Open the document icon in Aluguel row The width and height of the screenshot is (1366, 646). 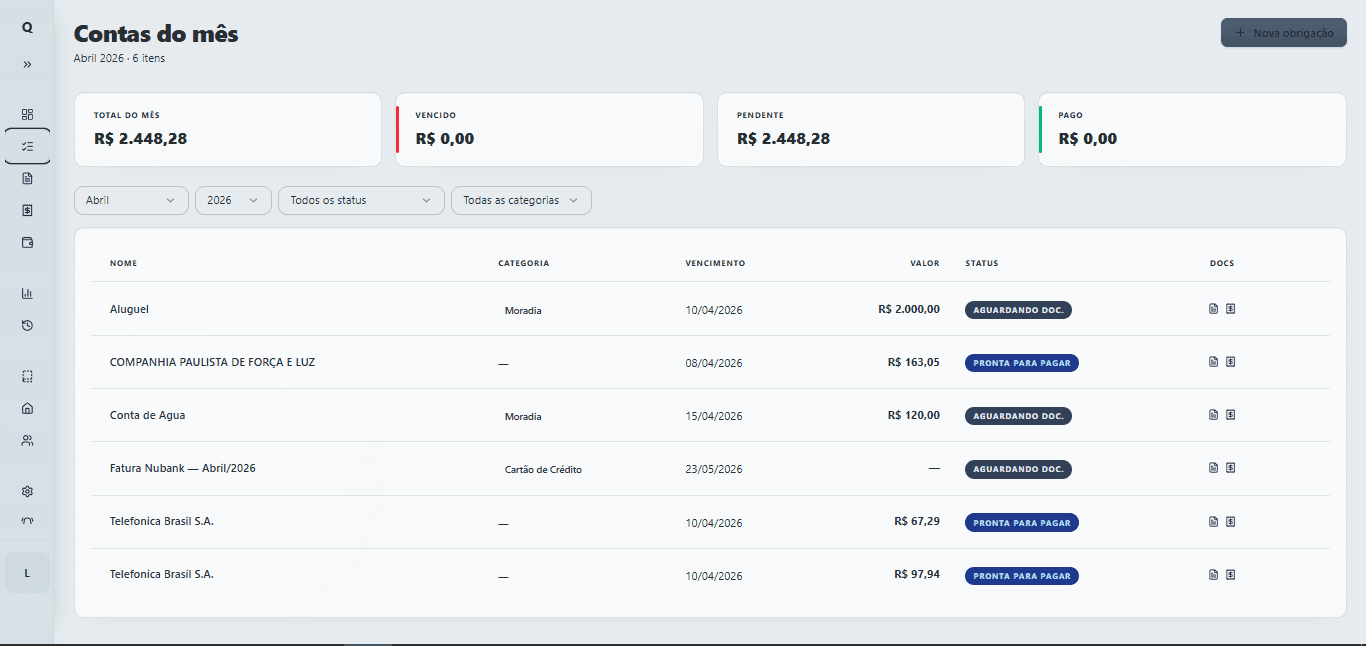1214,309
